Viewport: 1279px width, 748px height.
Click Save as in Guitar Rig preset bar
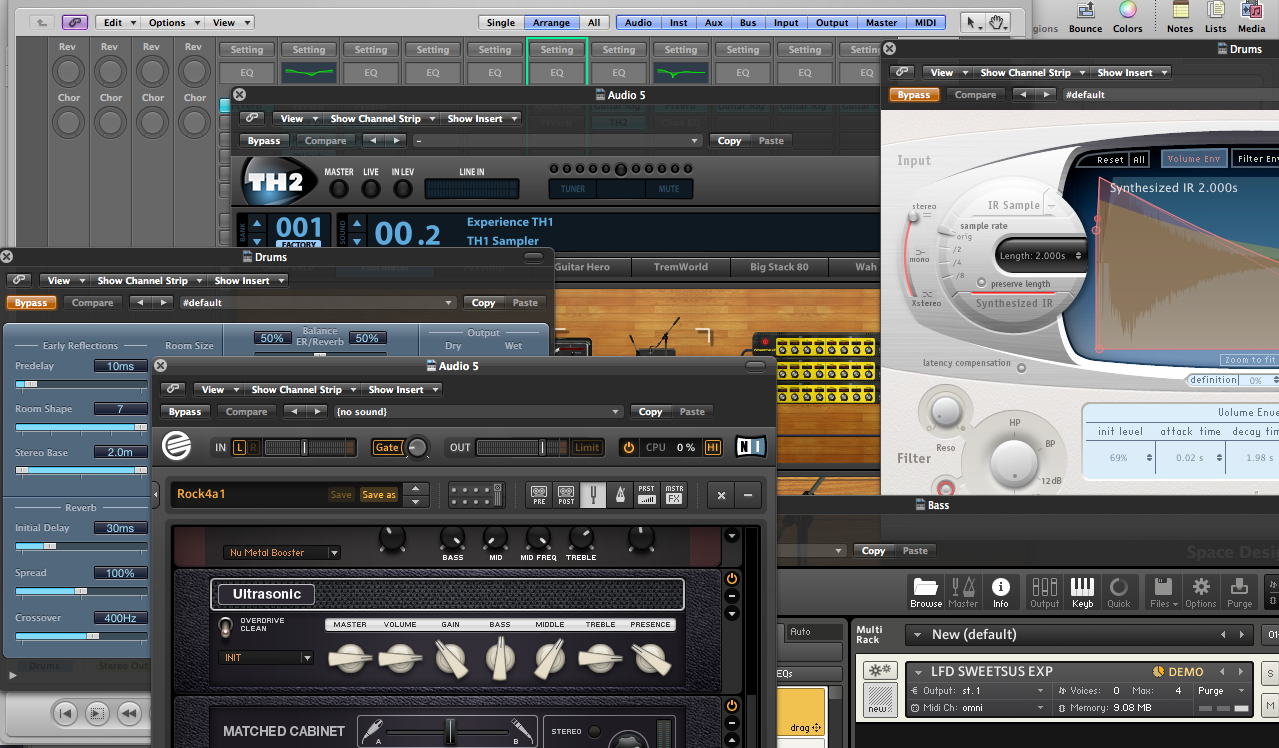[x=379, y=495]
